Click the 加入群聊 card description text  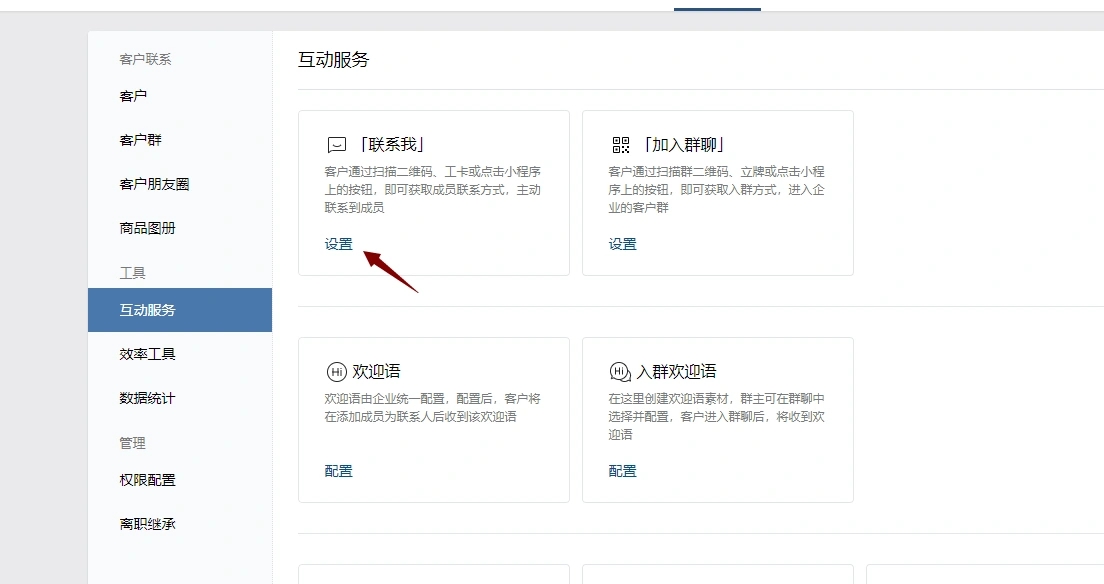(x=716, y=190)
